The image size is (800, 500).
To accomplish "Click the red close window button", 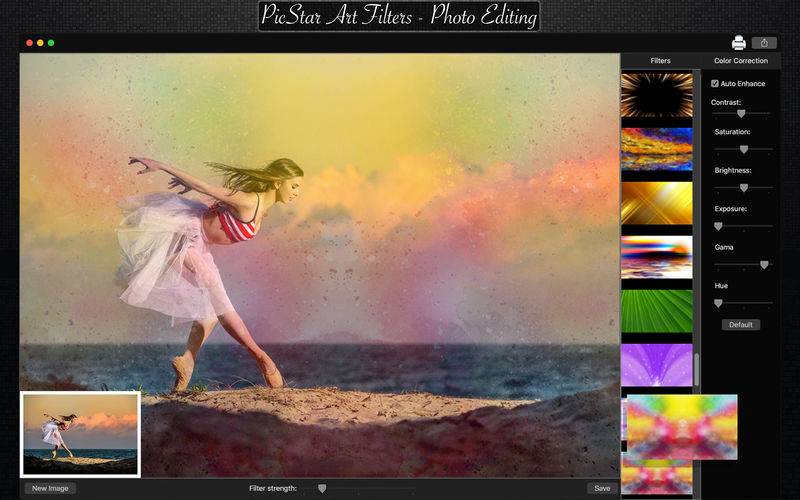I will pos(30,43).
